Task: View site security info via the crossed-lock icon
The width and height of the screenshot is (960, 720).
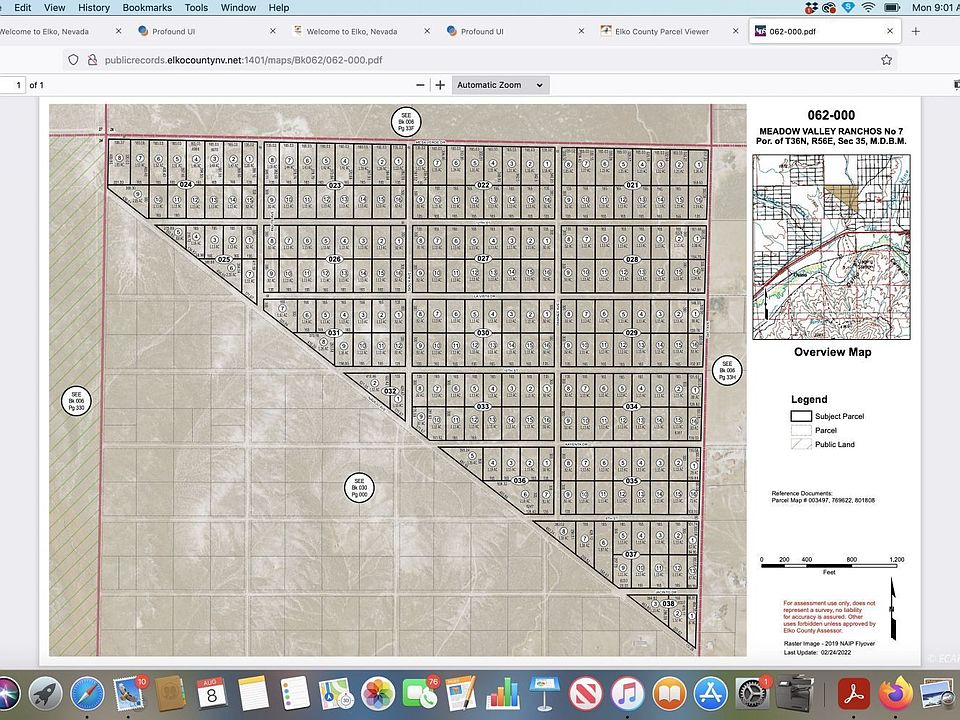Action: (x=92, y=60)
